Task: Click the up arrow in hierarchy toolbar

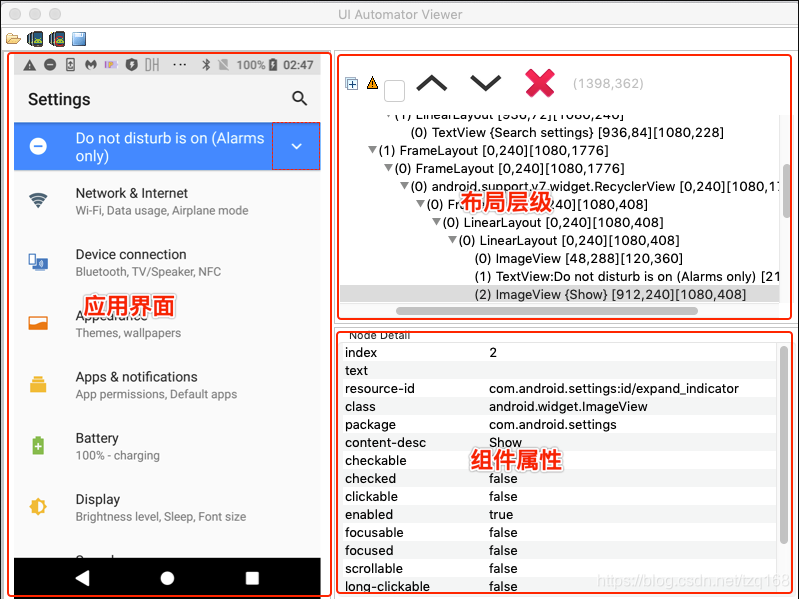Action: [432, 83]
